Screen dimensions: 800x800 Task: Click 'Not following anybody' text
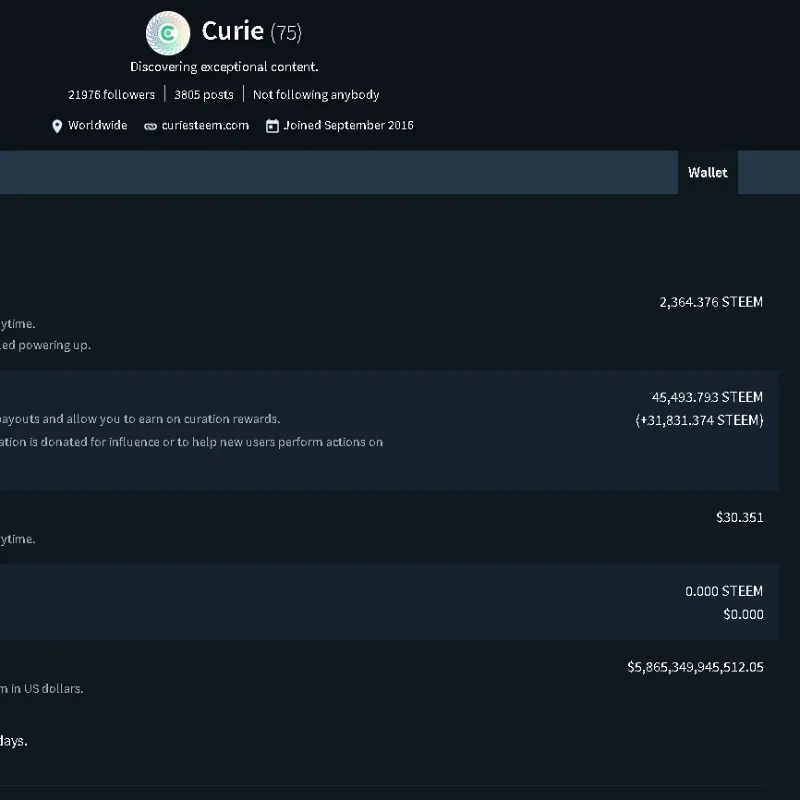pyautogui.click(x=316, y=95)
